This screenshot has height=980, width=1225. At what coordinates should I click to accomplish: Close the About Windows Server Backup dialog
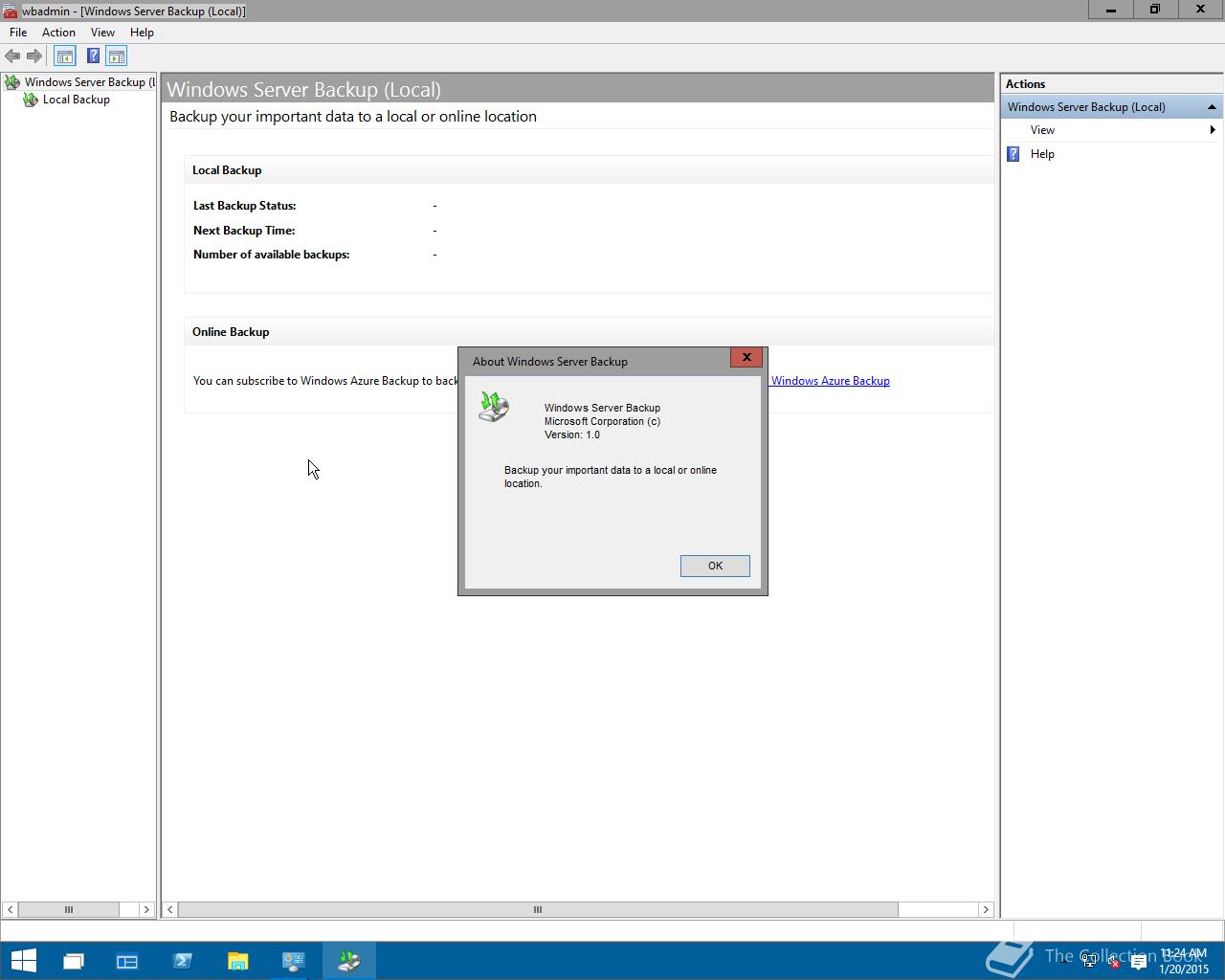pos(746,357)
